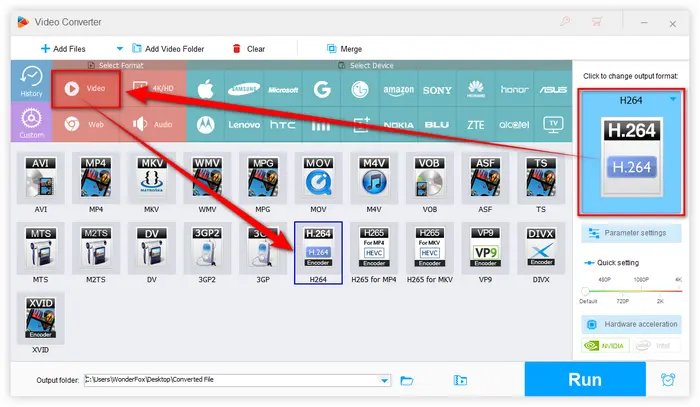Image resolution: width=700 pixels, height=407 pixels.
Task: Choose the Microsoft device brand
Action: point(283,89)
